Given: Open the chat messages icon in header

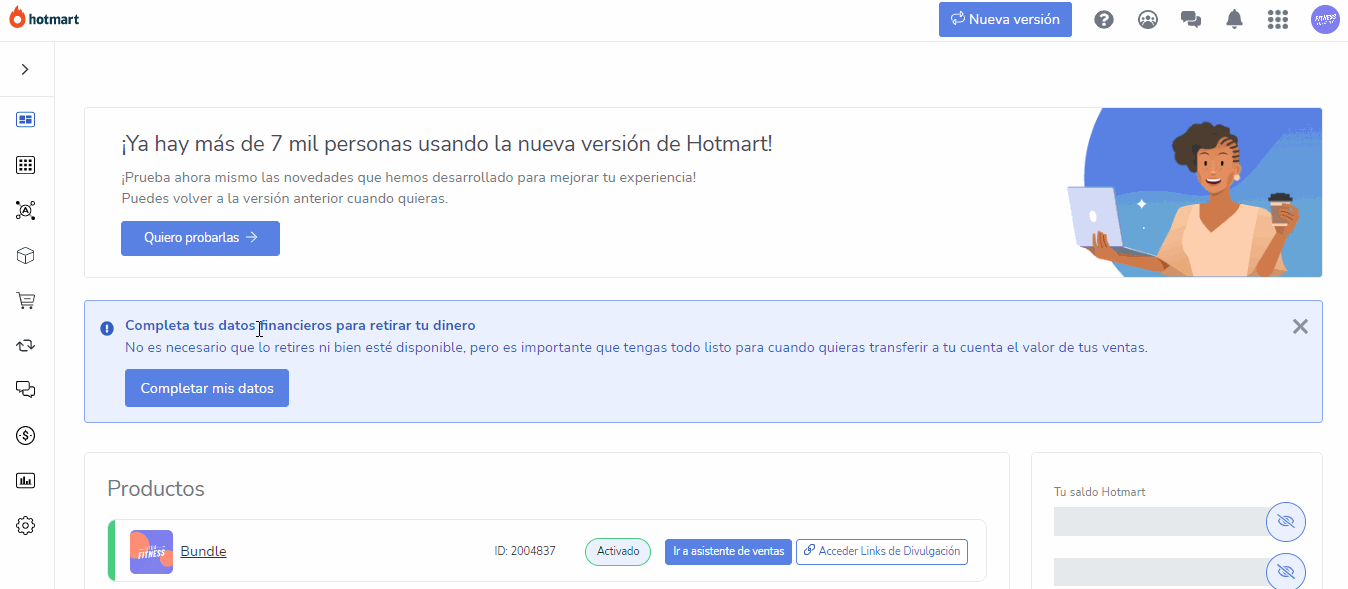Looking at the screenshot, I should 1191,19.
